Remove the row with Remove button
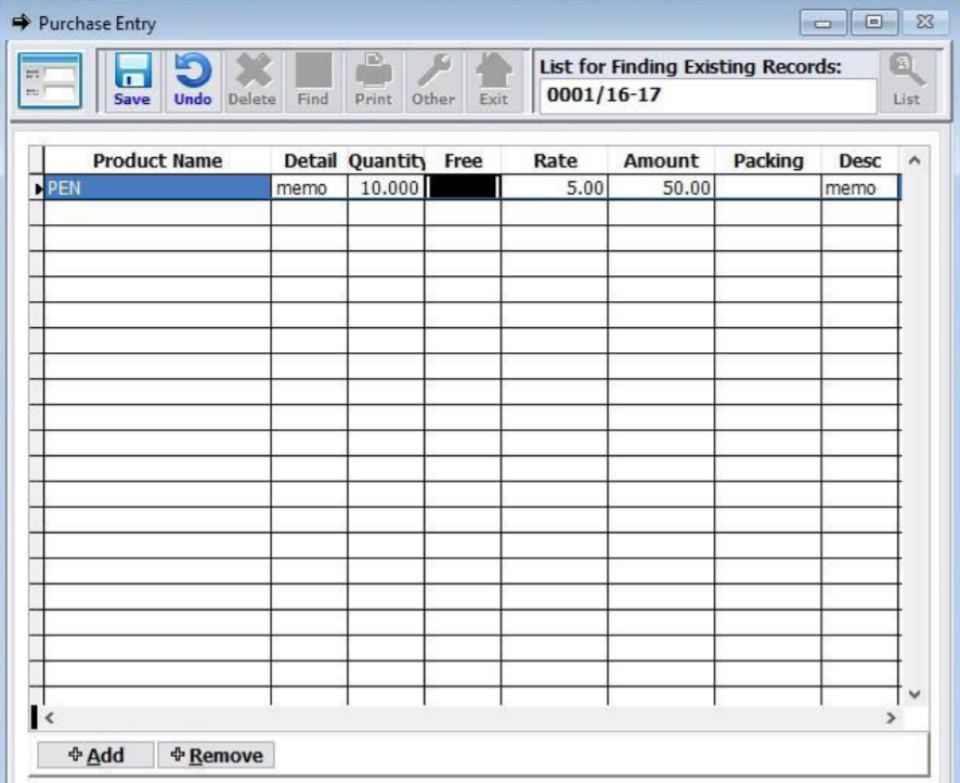This screenshot has width=960, height=783. (x=216, y=755)
